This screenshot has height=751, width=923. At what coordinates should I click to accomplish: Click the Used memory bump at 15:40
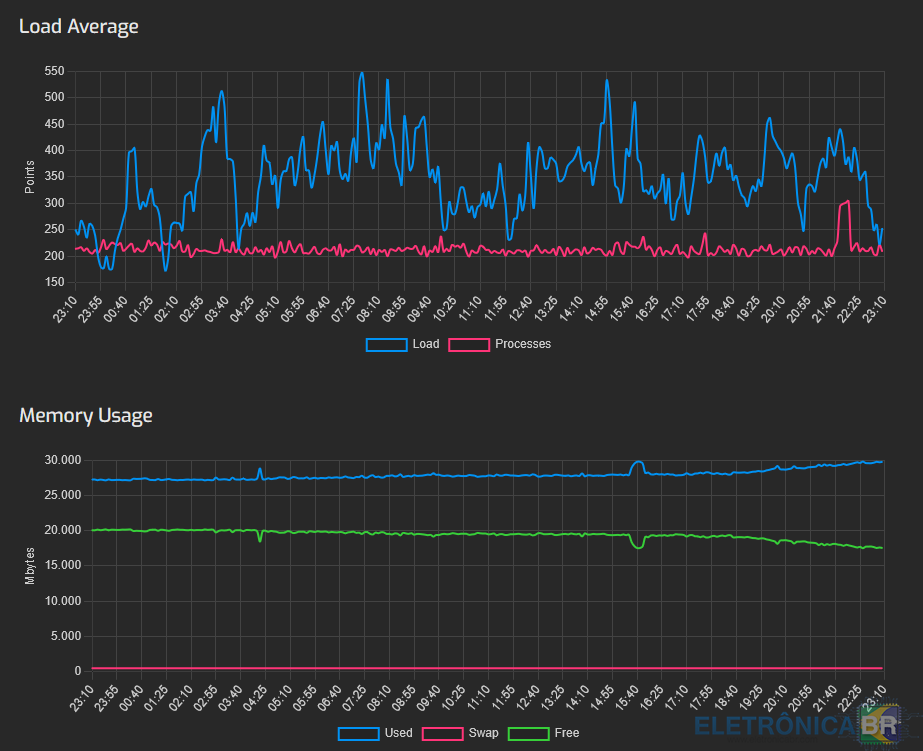(x=637, y=463)
